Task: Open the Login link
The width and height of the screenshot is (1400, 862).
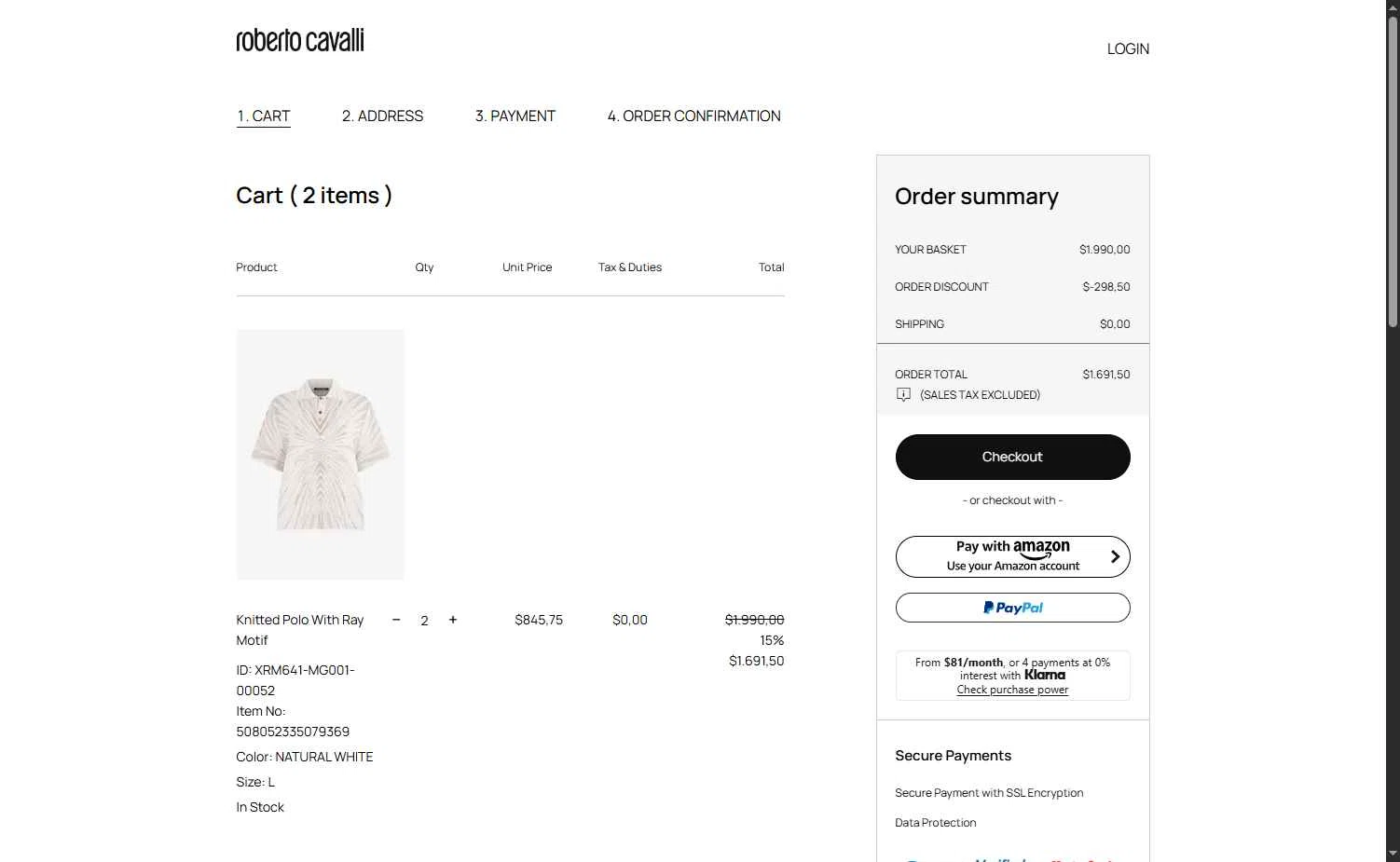Action: (1128, 49)
